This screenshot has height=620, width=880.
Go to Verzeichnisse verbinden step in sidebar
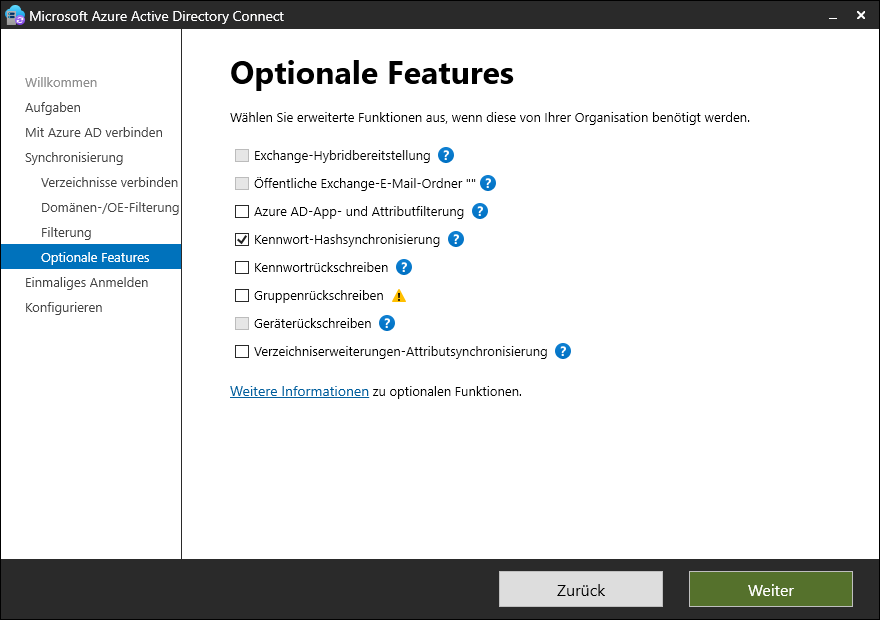(109, 182)
